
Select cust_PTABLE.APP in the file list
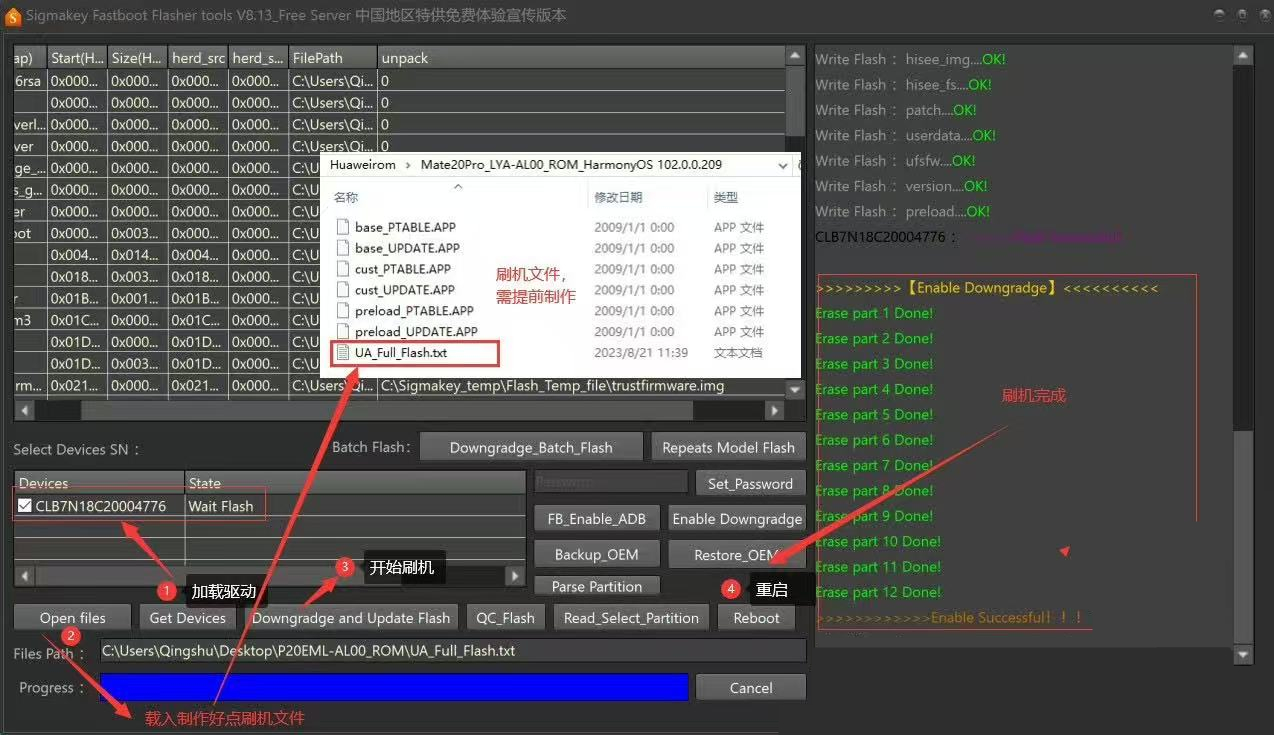tap(402, 269)
